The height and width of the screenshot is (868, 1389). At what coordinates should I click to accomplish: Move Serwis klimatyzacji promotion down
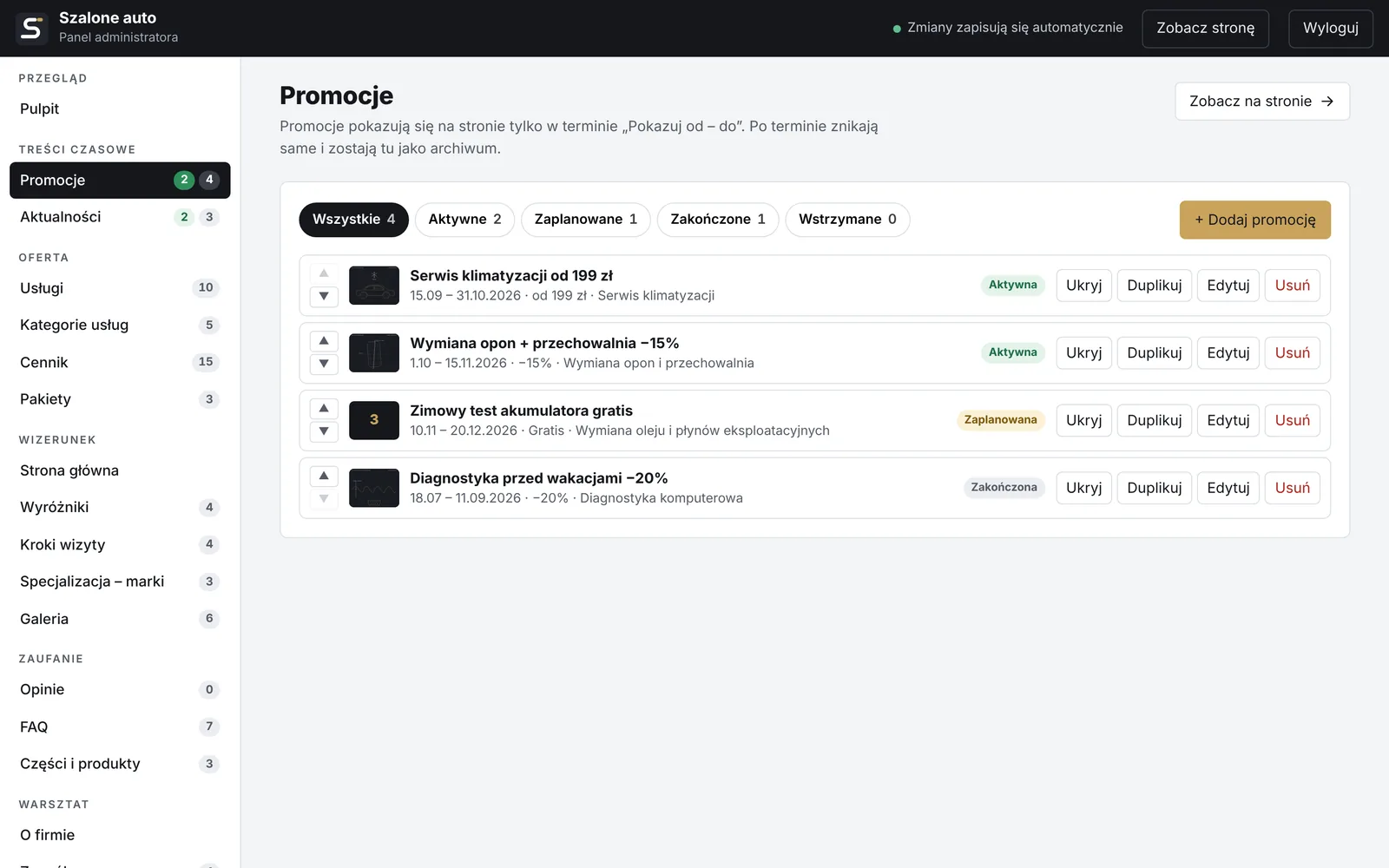pos(324,296)
